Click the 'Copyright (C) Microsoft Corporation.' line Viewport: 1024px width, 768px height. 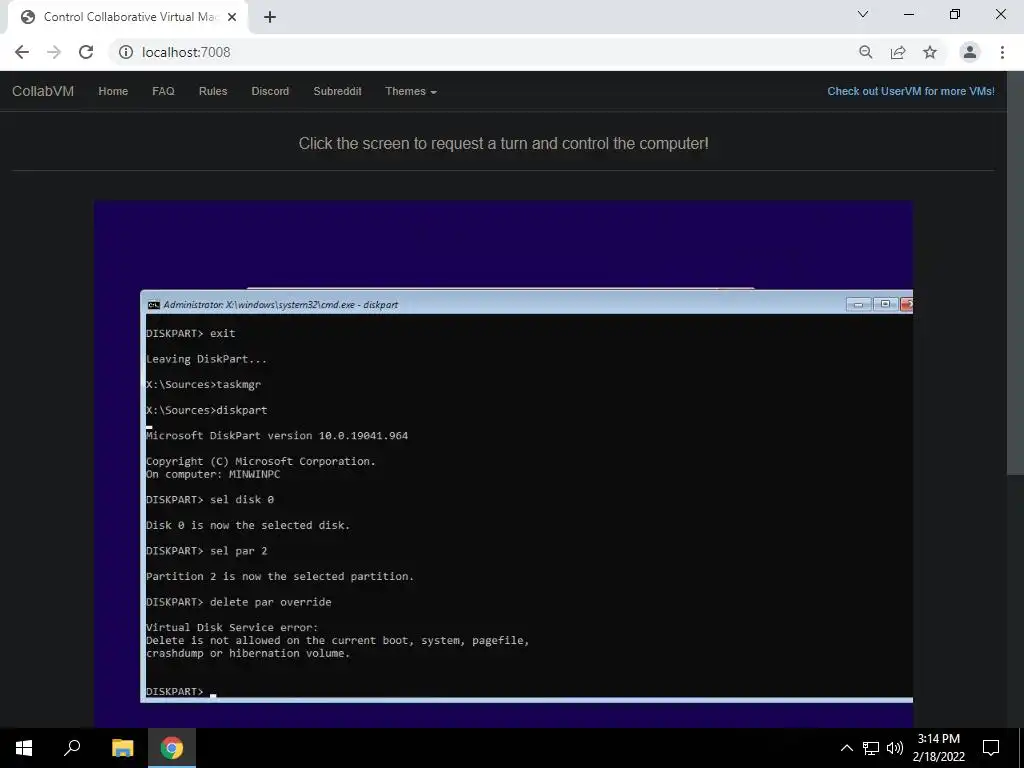click(x=261, y=461)
